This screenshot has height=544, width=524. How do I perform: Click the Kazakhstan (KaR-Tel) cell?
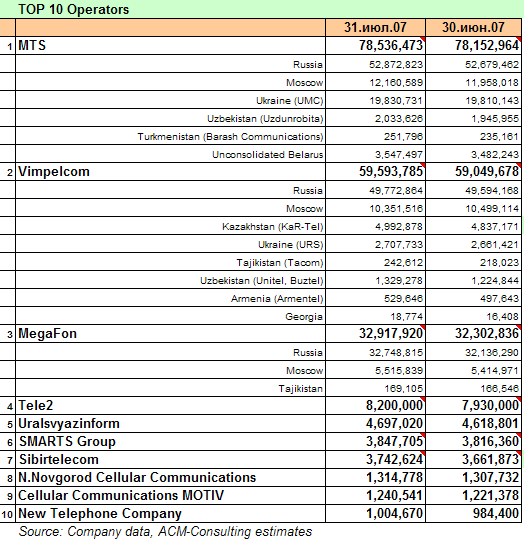170,226
